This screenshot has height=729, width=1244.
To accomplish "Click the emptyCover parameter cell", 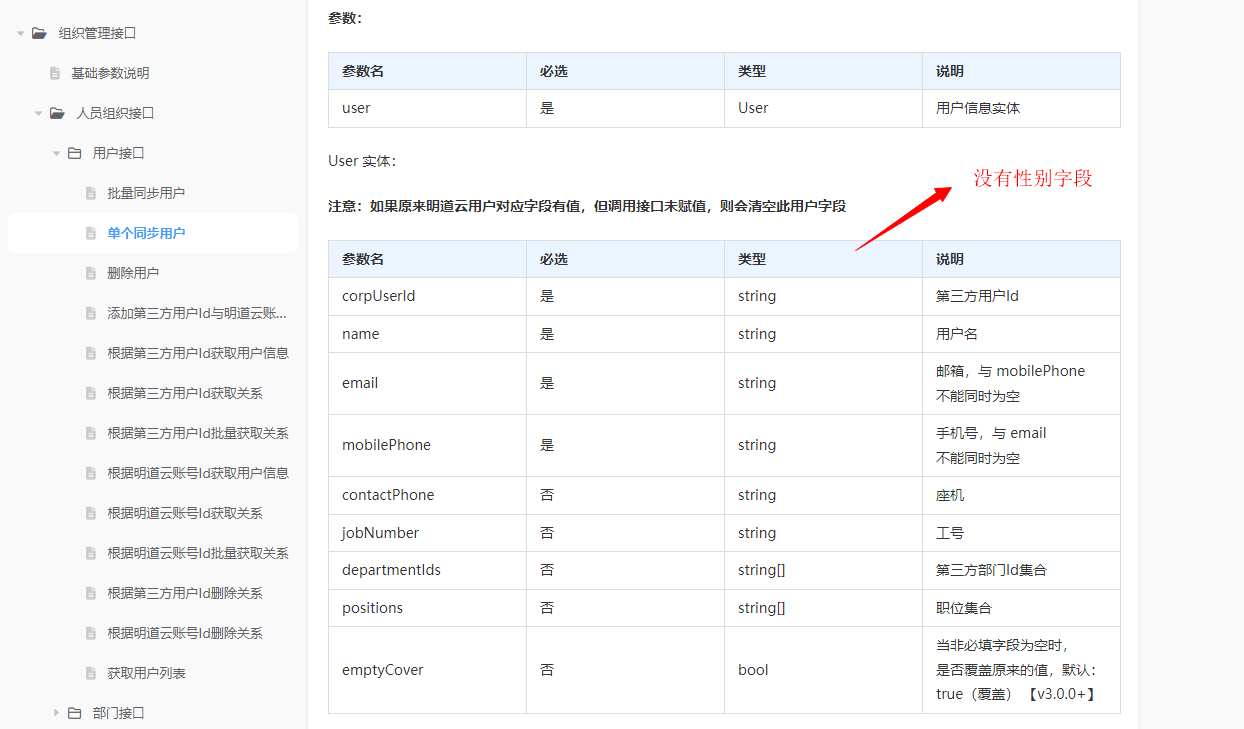I will (383, 670).
